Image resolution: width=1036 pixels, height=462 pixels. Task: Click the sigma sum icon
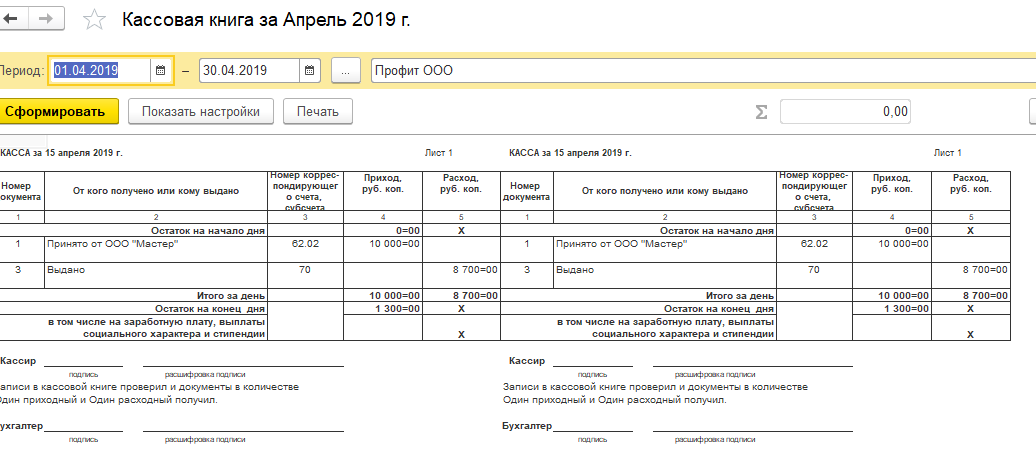(x=761, y=112)
